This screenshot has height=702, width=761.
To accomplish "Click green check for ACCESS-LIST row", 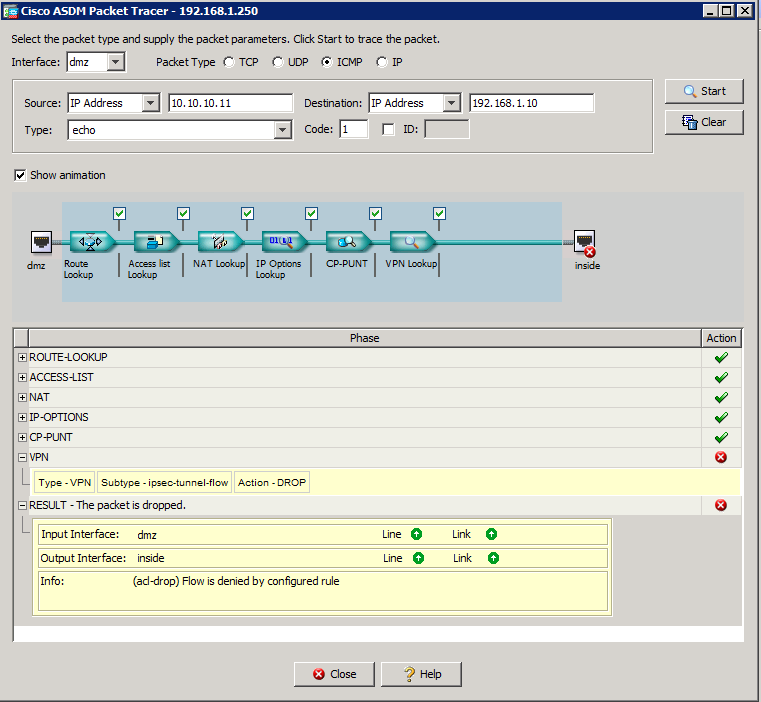I will (x=721, y=378).
